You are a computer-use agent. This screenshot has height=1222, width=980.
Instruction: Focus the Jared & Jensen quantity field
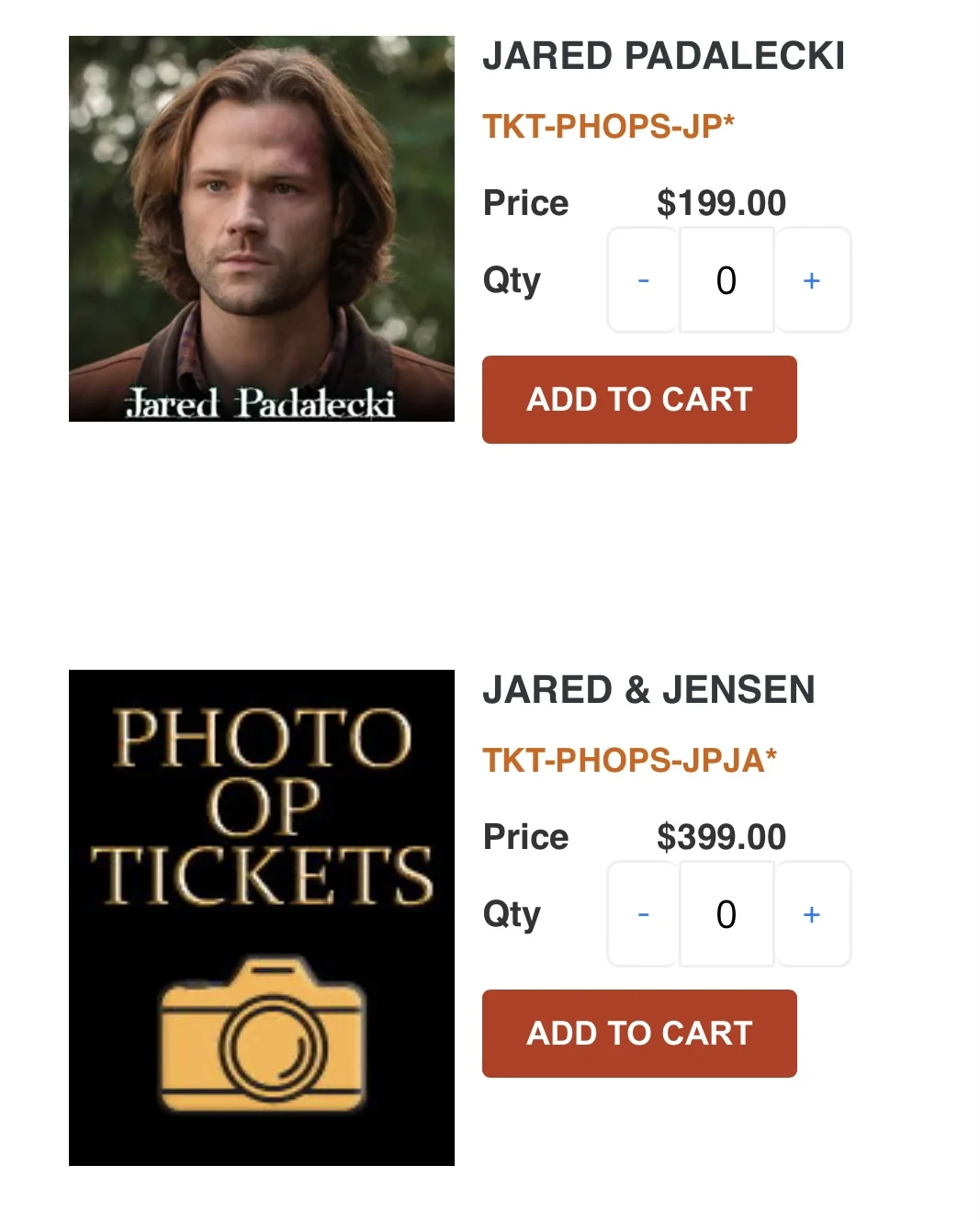pos(727,914)
